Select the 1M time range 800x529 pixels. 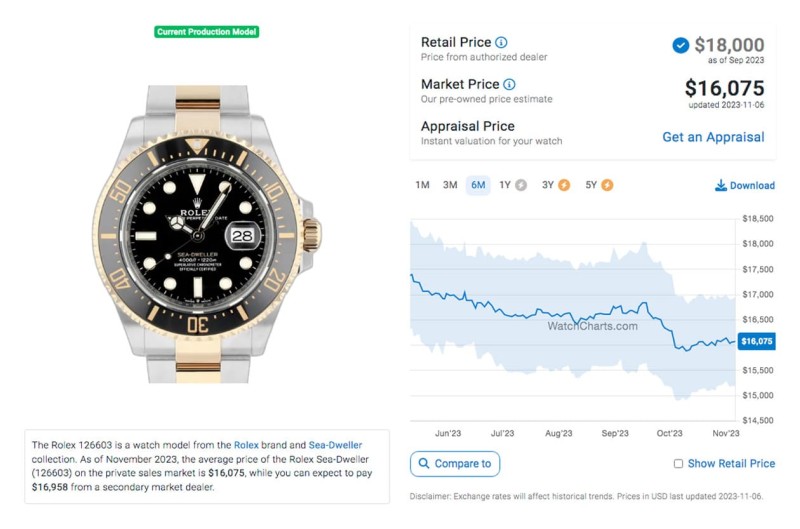[x=422, y=185]
